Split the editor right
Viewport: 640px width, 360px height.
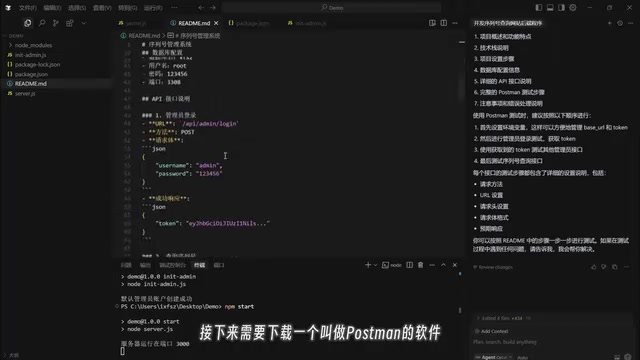click(444, 23)
